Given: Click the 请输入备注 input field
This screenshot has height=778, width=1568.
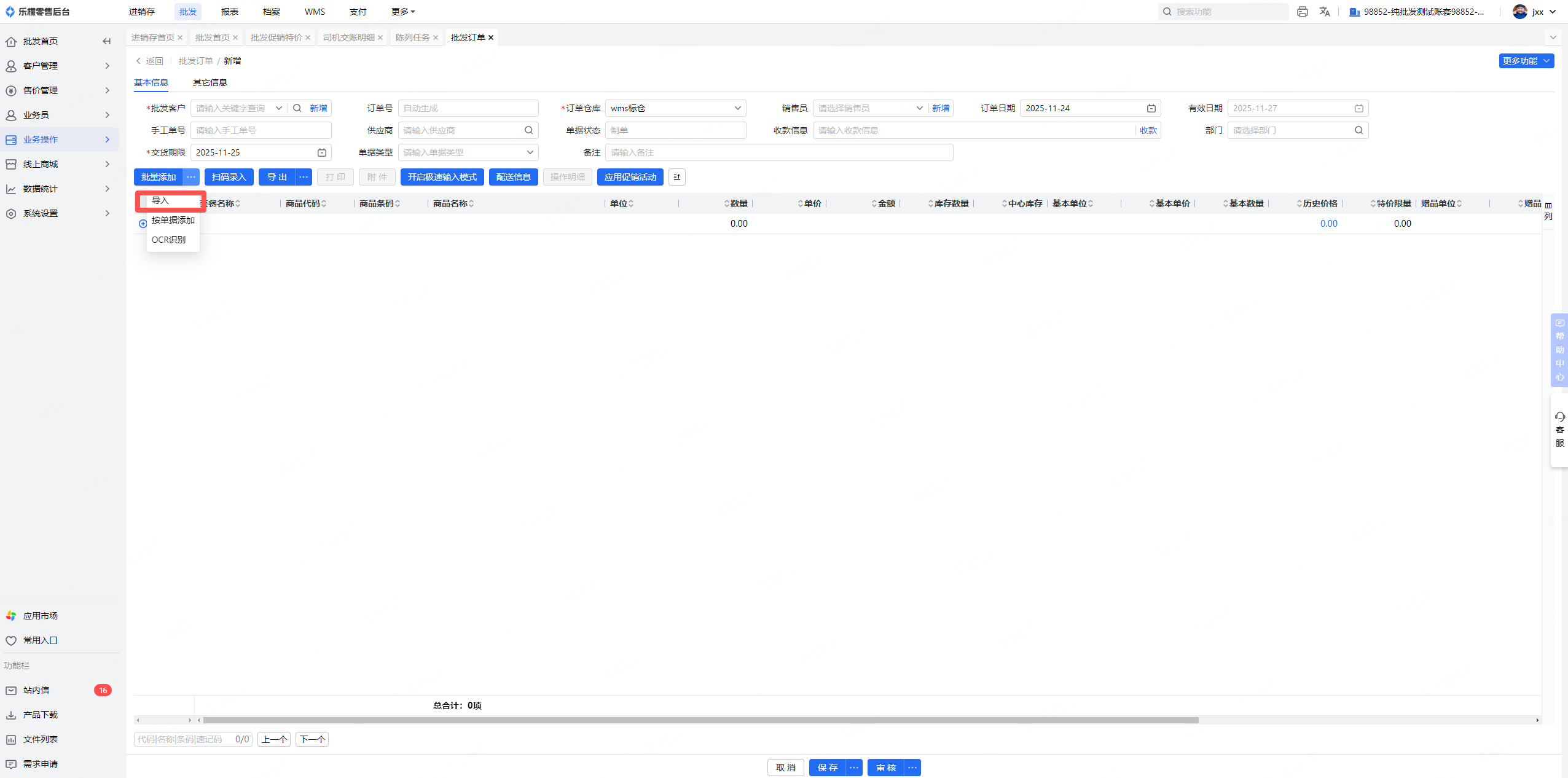Looking at the screenshot, I should pyautogui.click(x=778, y=152).
